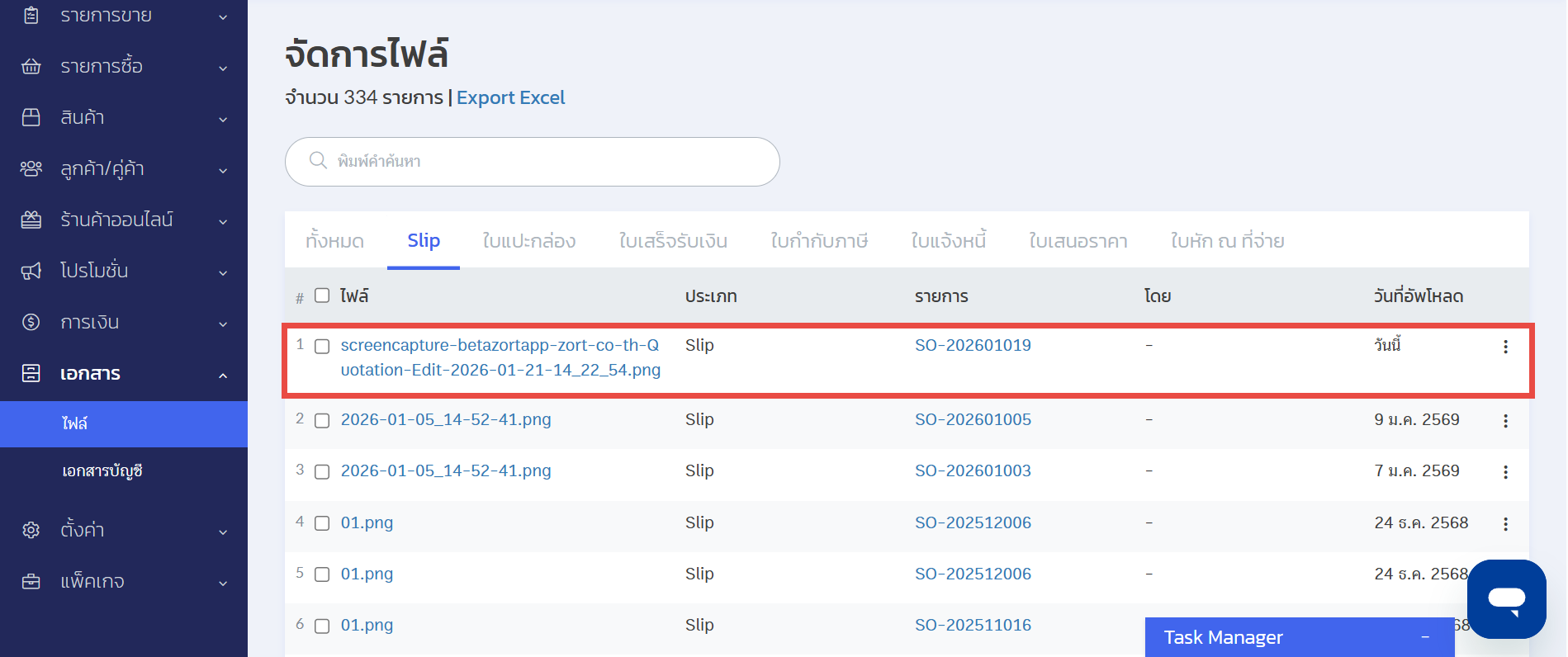Image resolution: width=1568 pixels, height=657 pixels.
Task: Select checkbox for row 4 01.png
Action: pos(322,523)
